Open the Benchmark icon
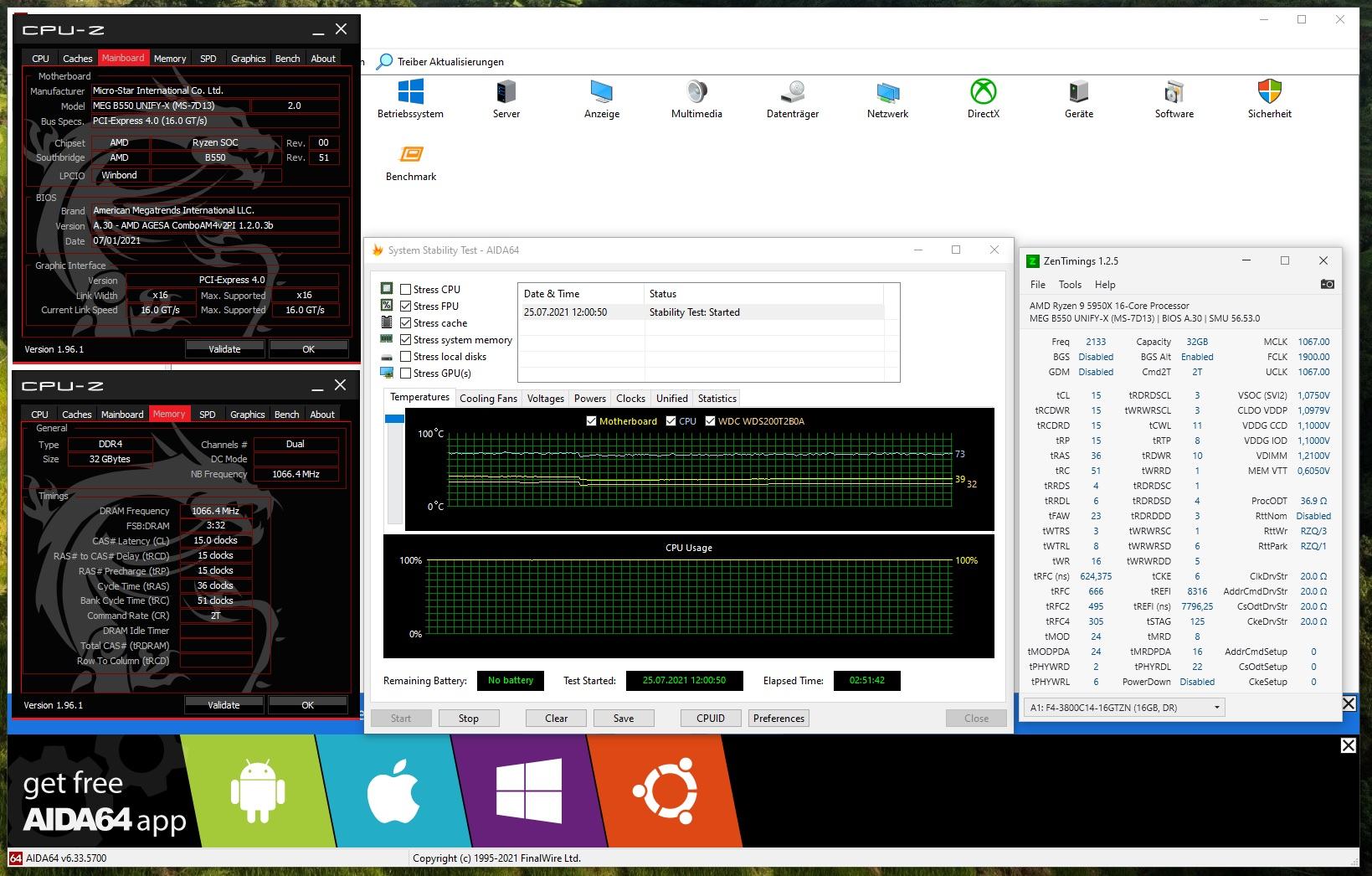 tap(411, 154)
